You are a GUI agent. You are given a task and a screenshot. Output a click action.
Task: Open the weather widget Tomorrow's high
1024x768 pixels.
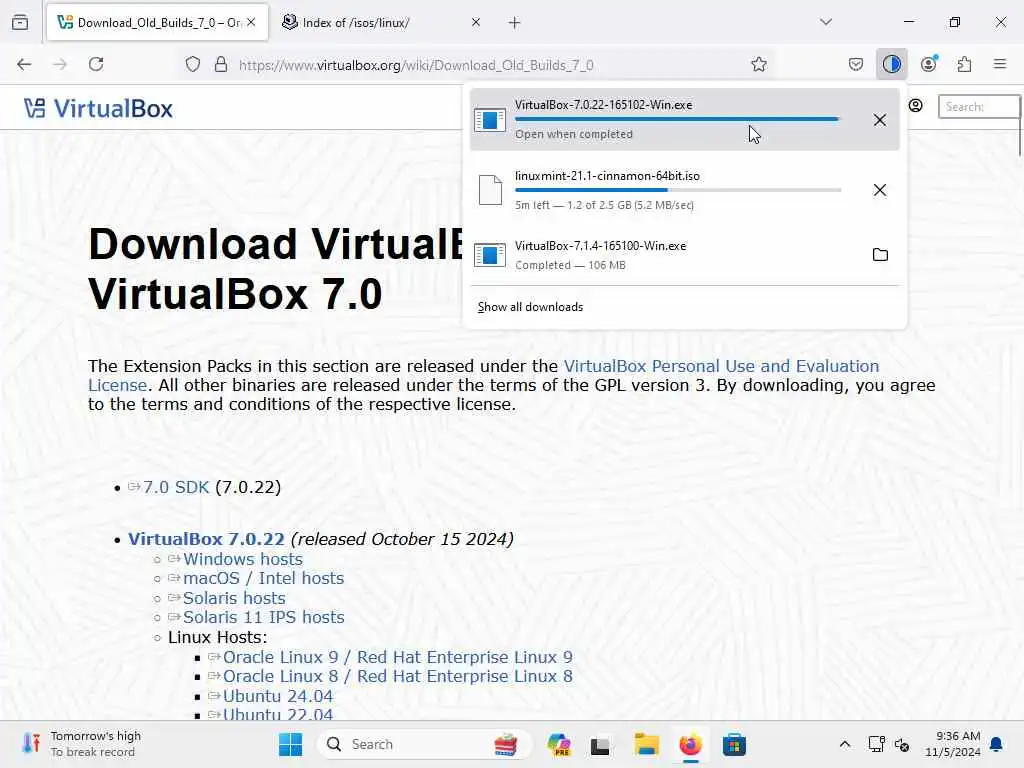click(82, 744)
